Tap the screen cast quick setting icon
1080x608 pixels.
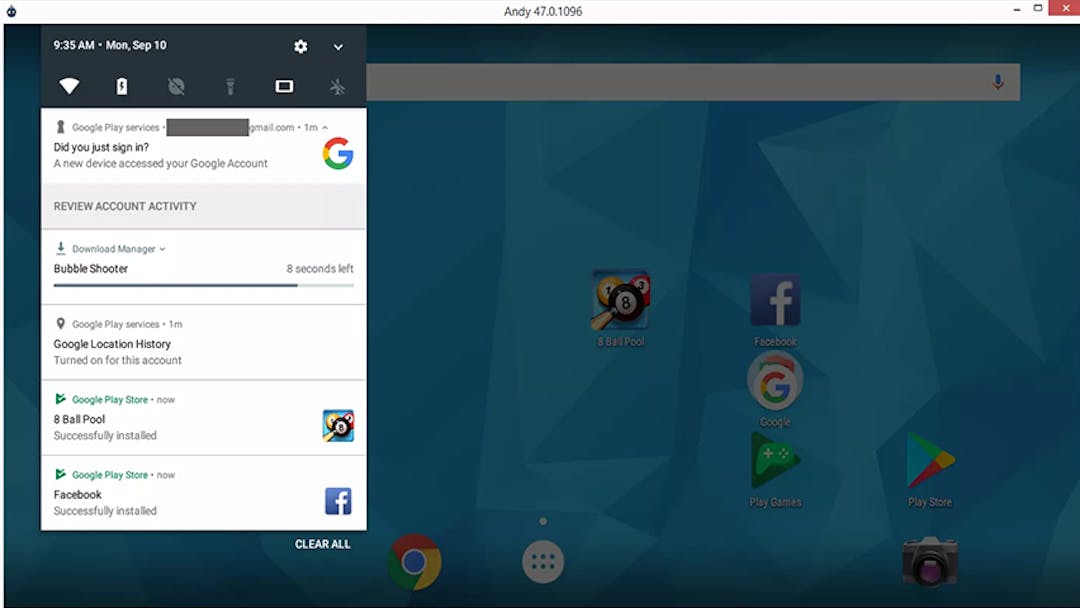pyautogui.click(x=284, y=86)
